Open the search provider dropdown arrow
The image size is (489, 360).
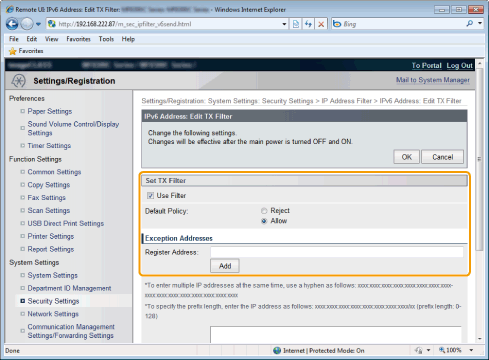tap(480, 24)
